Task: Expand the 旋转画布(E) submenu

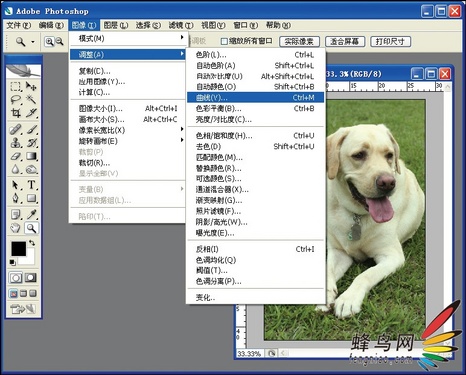Action: tap(127, 141)
